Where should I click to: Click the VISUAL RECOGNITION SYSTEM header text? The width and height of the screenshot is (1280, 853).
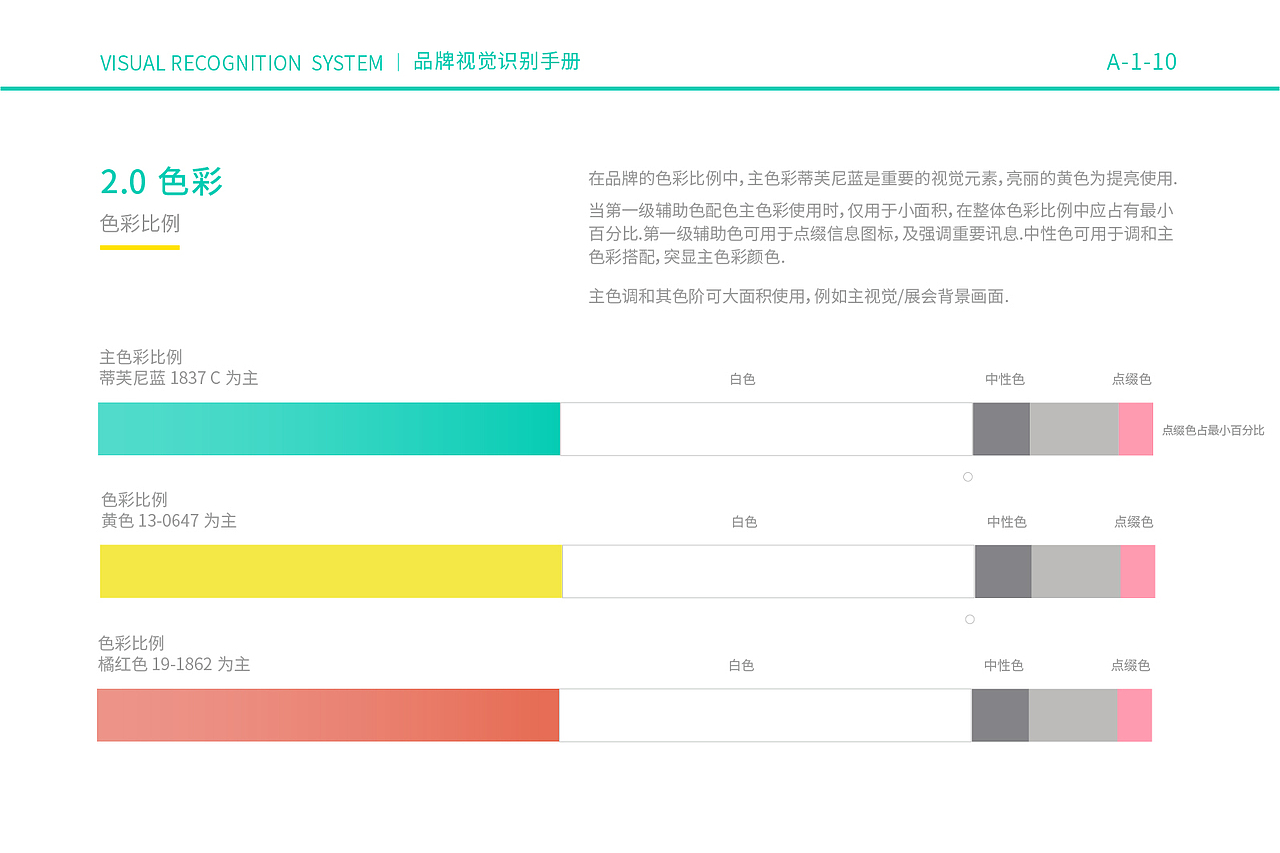click(x=242, y=63)
